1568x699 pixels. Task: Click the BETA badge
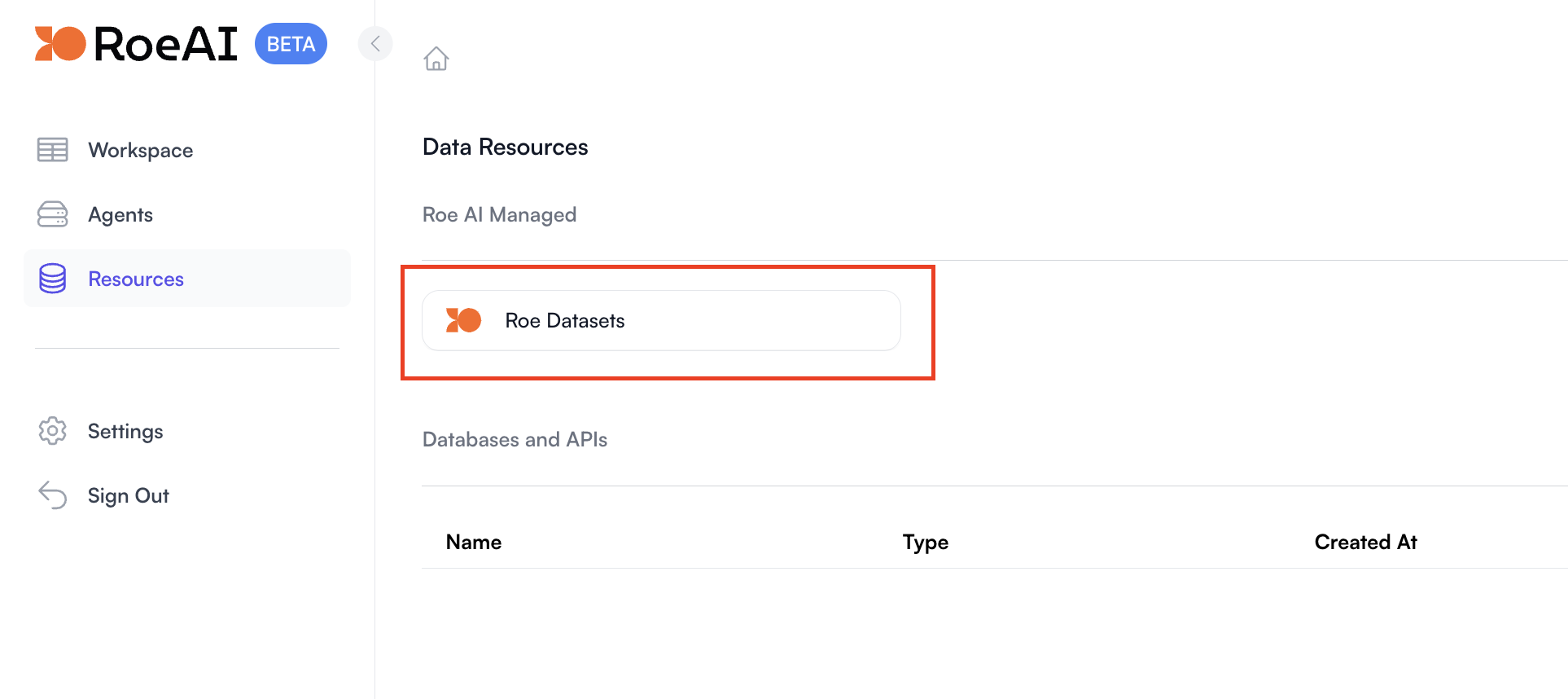[x=291, y=44]
